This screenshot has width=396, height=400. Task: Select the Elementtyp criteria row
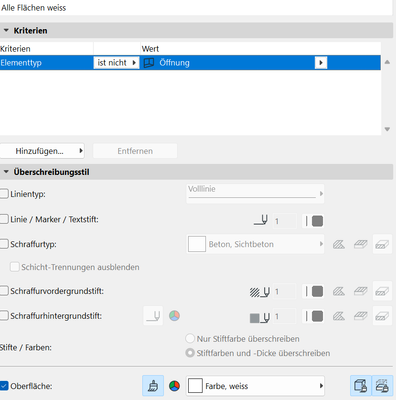coord(190,63)
